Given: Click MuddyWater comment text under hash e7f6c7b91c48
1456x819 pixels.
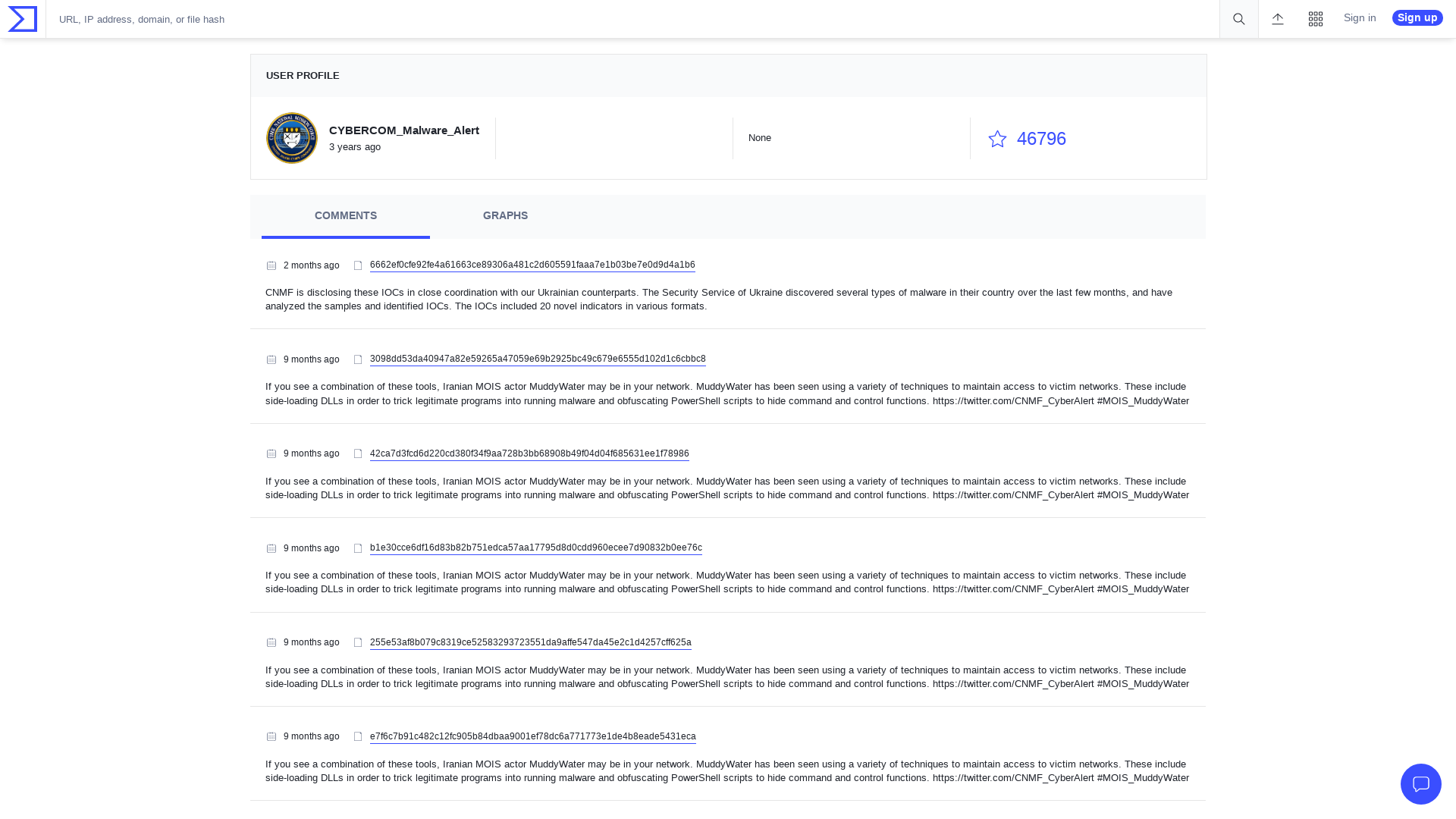Looking at the screenshot, I should (727, 771).
